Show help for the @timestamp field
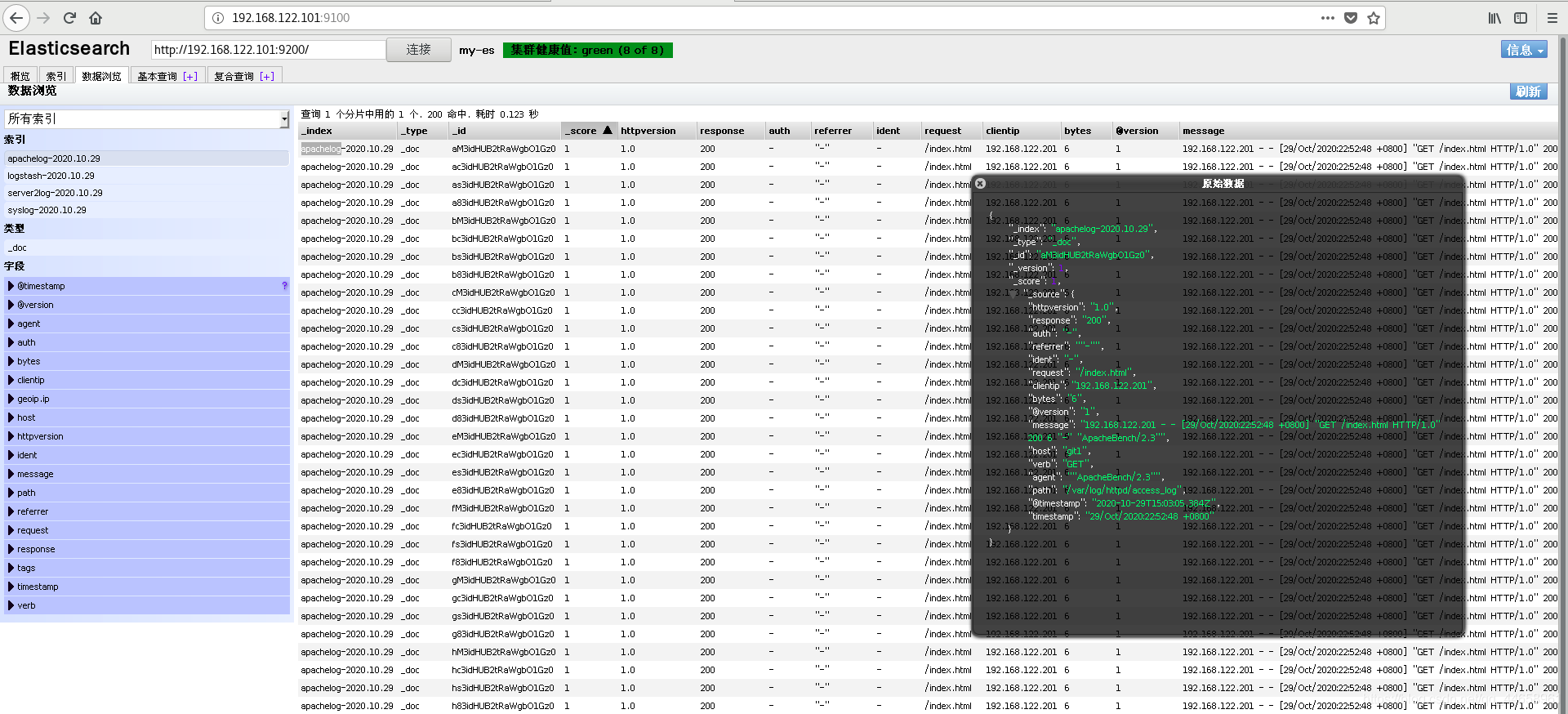1568x714 pixels. pyautogui.click(x=284, y=286)
